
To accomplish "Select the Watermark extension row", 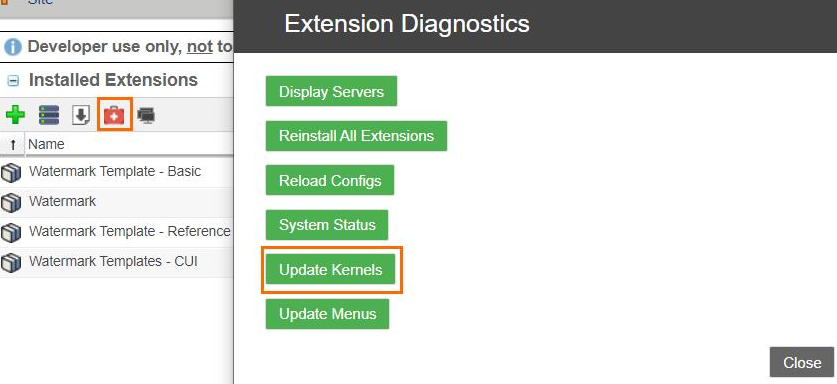I will pyautogui.click(x=116, y=202).
